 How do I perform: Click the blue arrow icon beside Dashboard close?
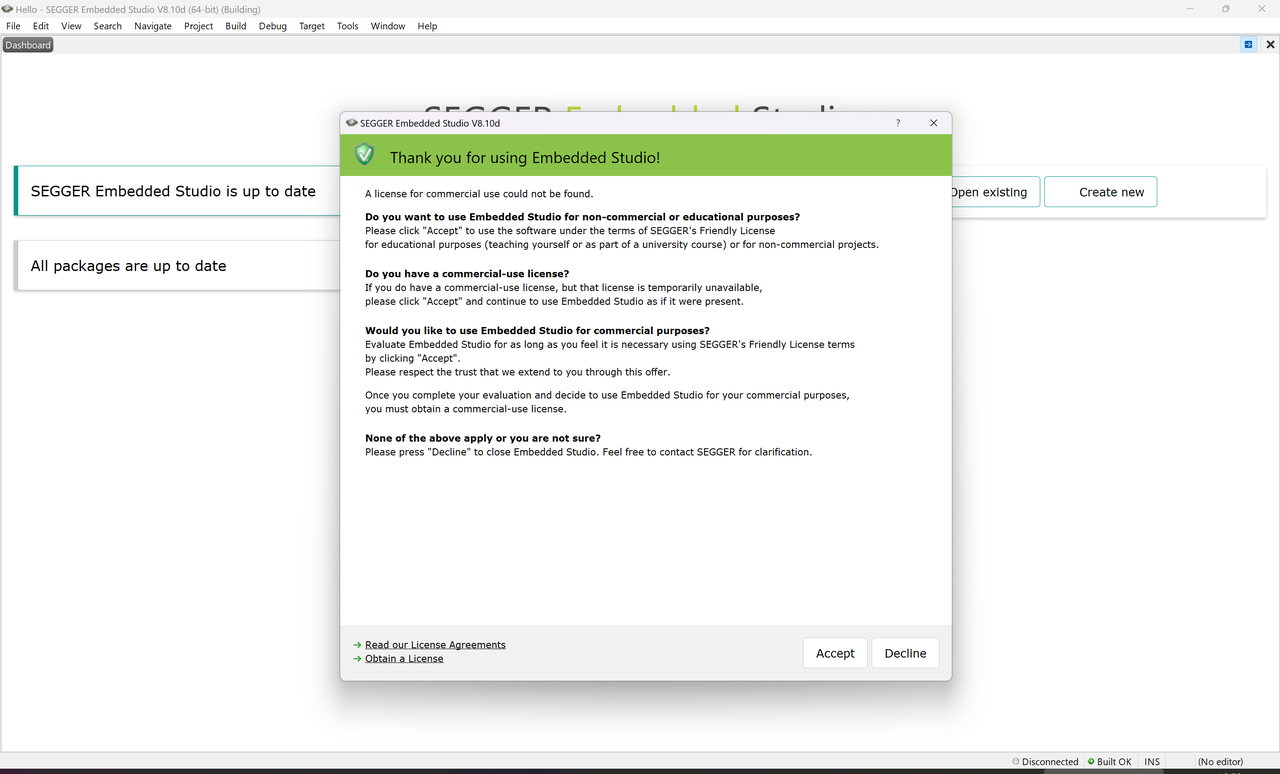[1248, 45]
